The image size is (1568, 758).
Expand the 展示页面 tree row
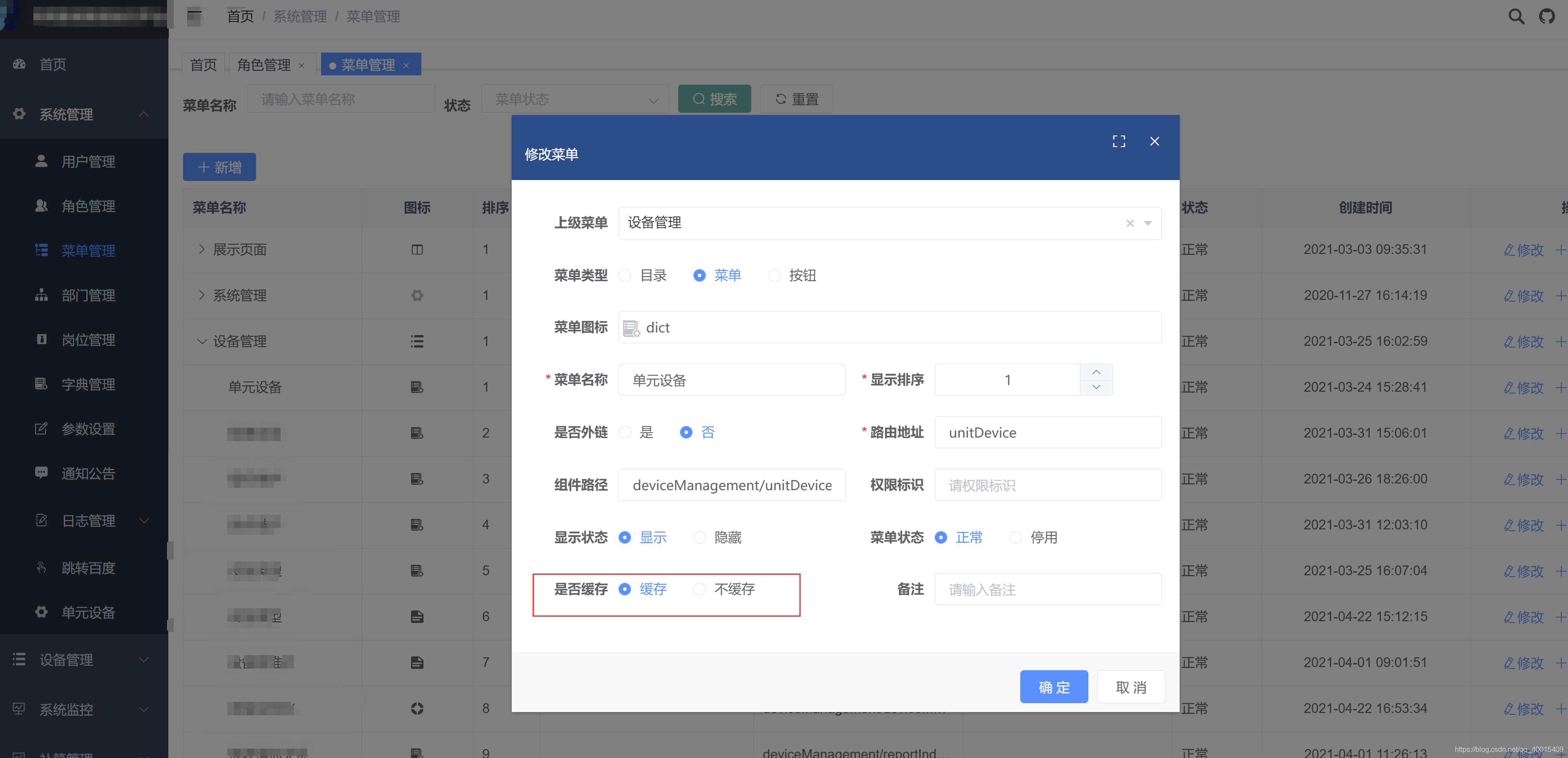click(x=201, y=249)
